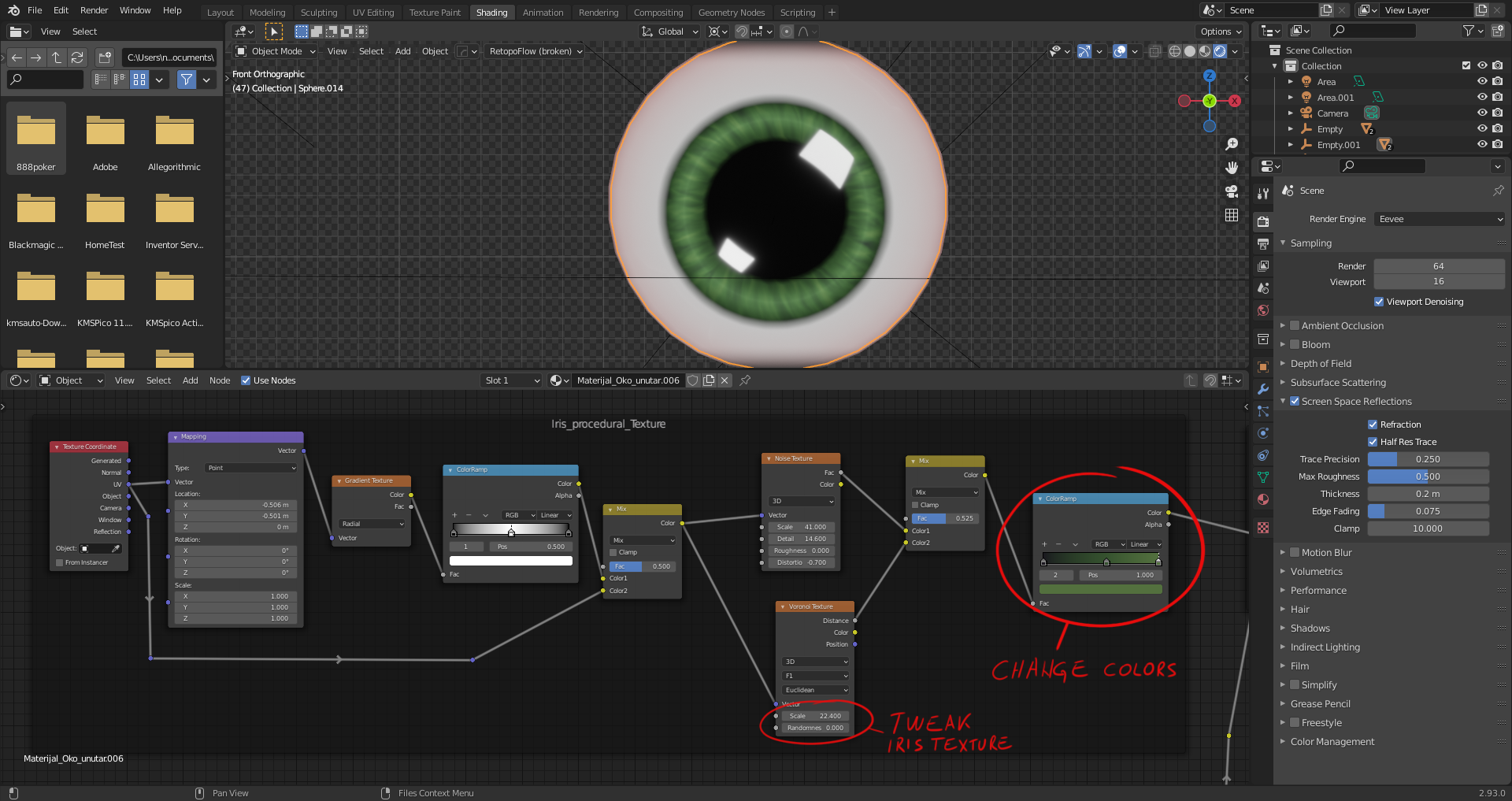
Task: Enable Ambient Occlusion in render settings
Action: [x=1295, y=325]
